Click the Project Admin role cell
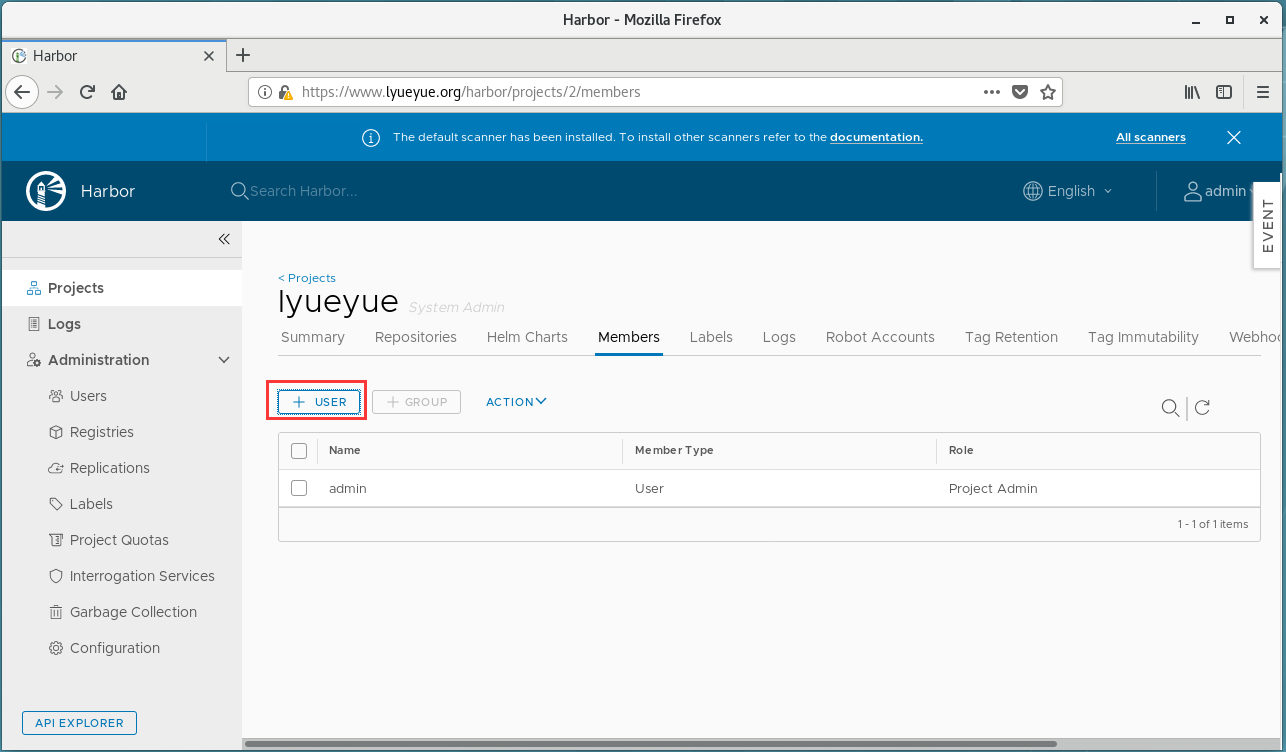 [993, 489]
